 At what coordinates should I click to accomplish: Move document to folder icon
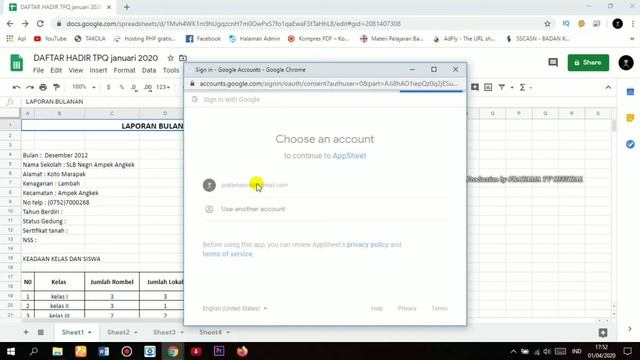click(x=183, y=58)
